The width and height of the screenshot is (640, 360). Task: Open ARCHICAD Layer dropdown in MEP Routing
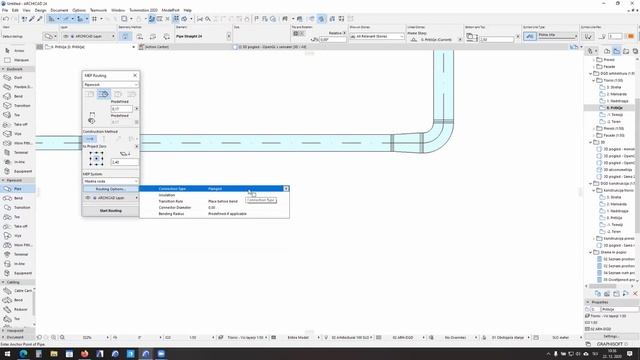coord(111,198)
